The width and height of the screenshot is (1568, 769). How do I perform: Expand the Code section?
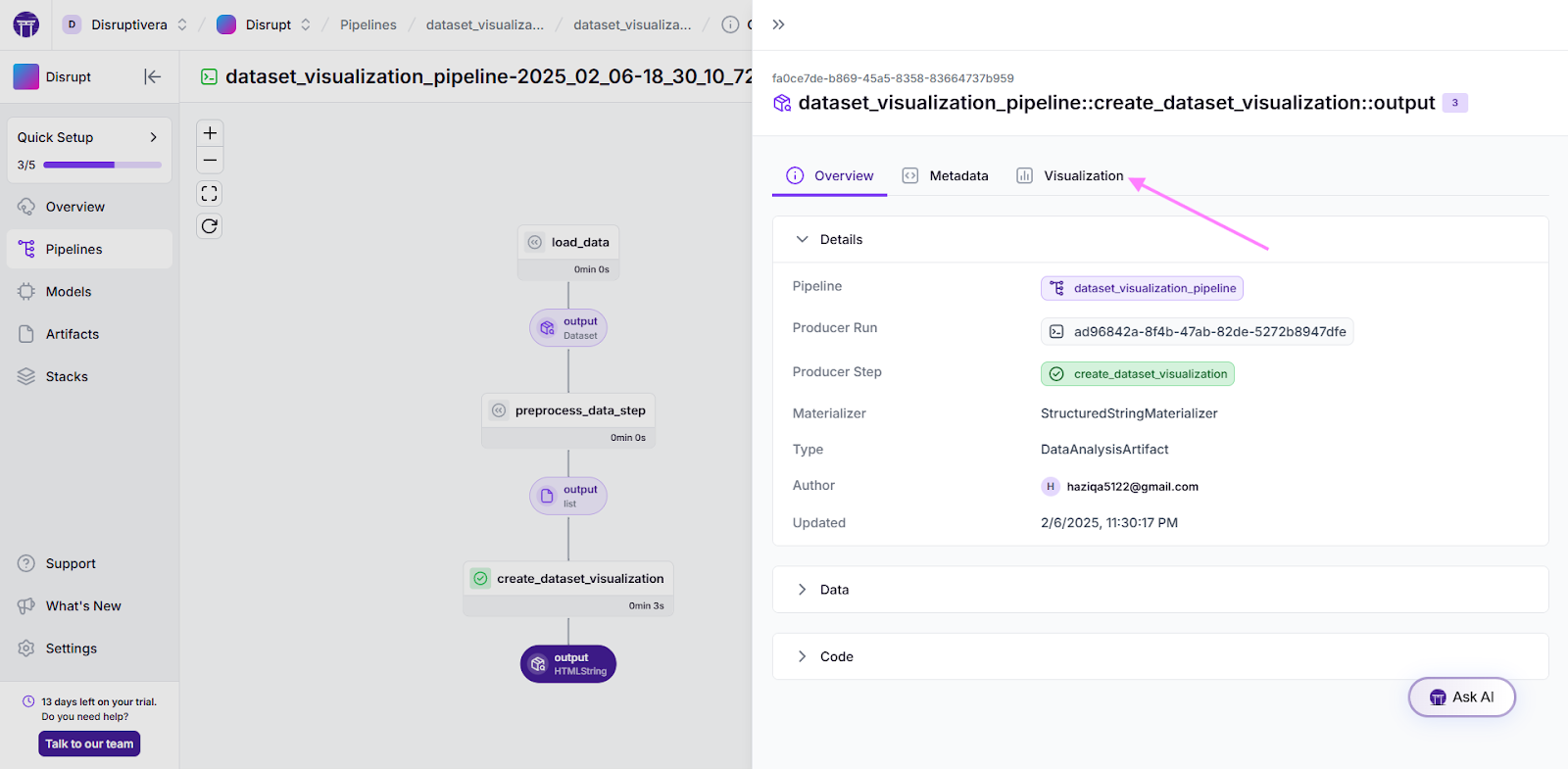click(x=802, y=656)
